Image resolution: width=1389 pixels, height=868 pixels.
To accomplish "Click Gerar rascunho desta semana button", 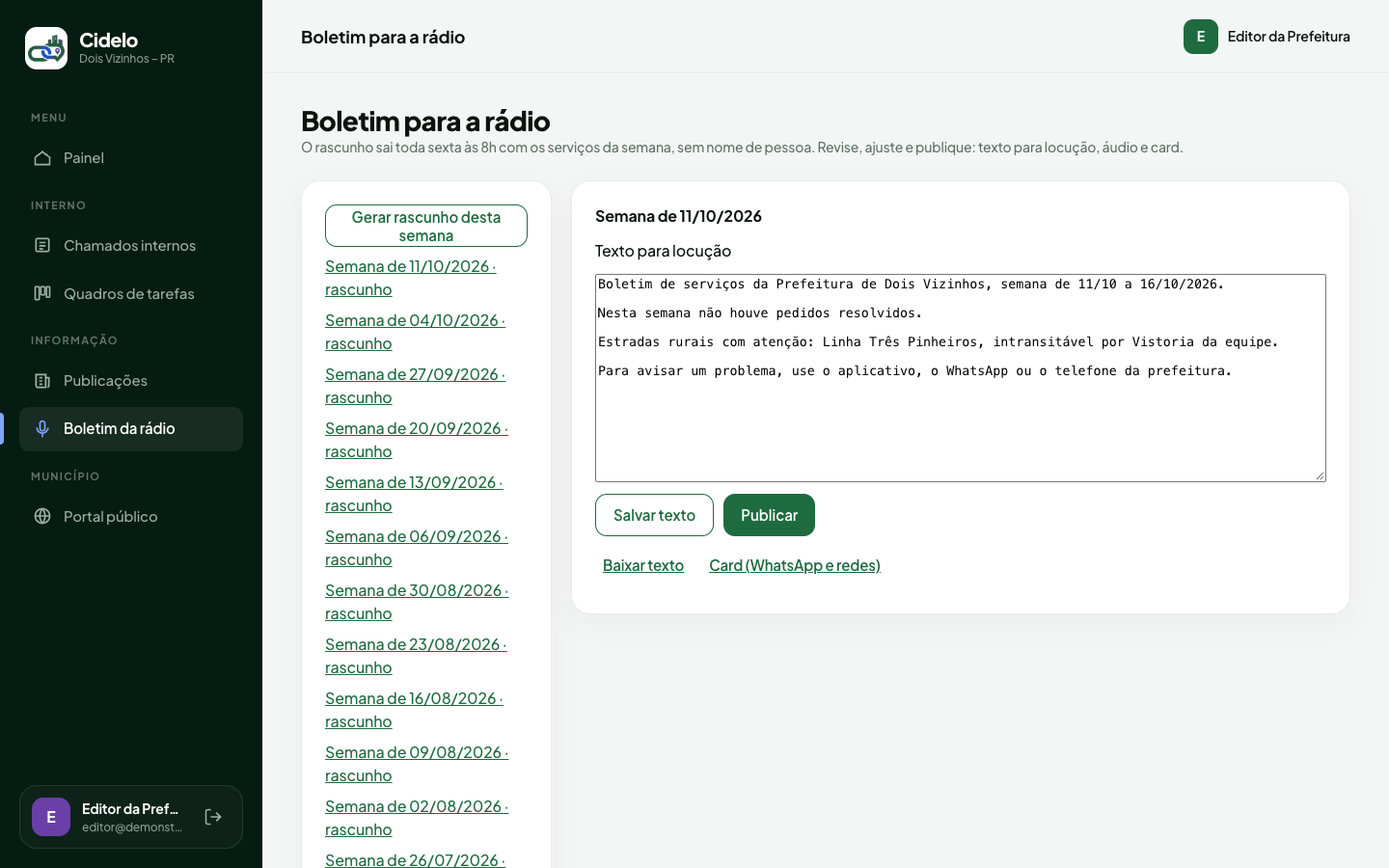I will tap(426, 226).
